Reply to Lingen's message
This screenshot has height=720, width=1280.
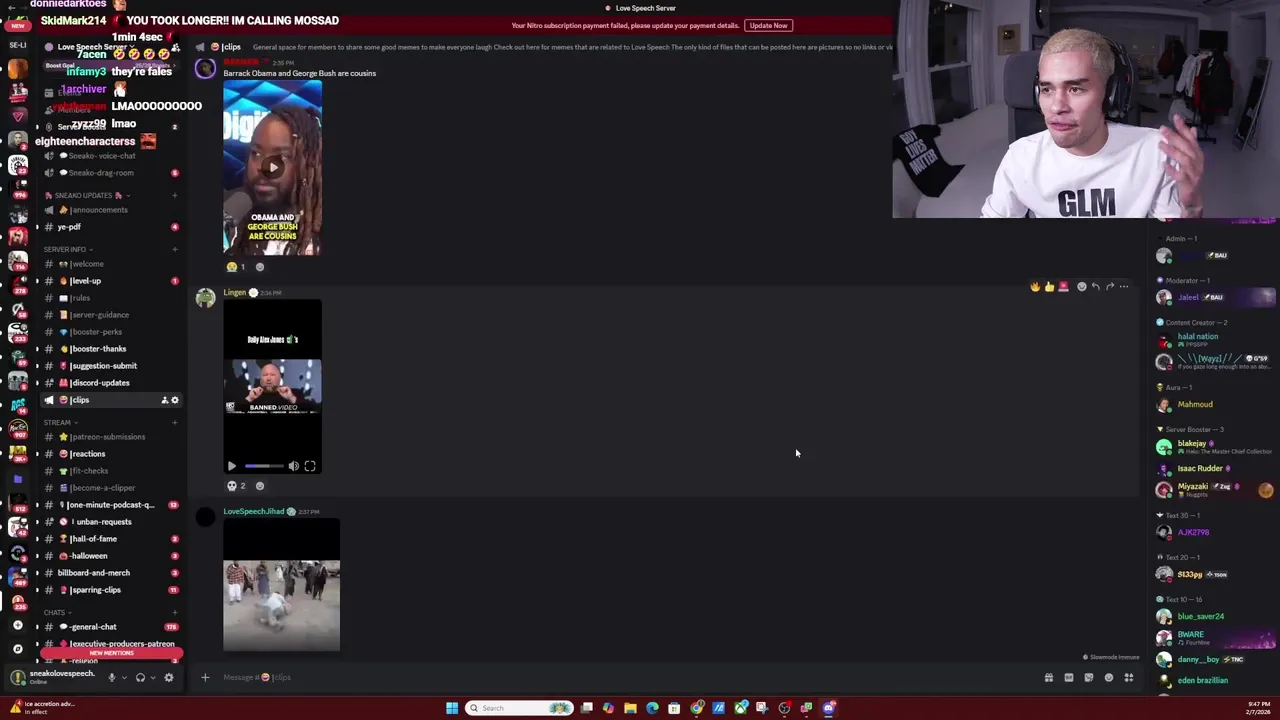pyautogui.click(x=1095, y=287)
